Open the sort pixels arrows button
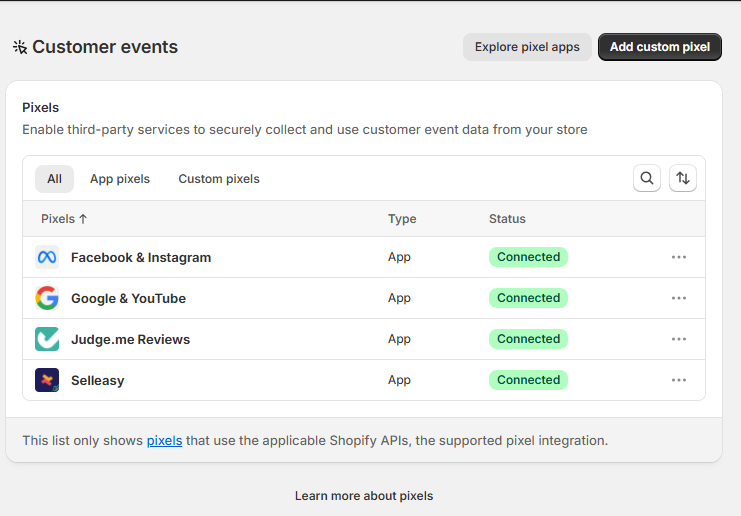This screenshot has height=516, width=741. (682, 178)
